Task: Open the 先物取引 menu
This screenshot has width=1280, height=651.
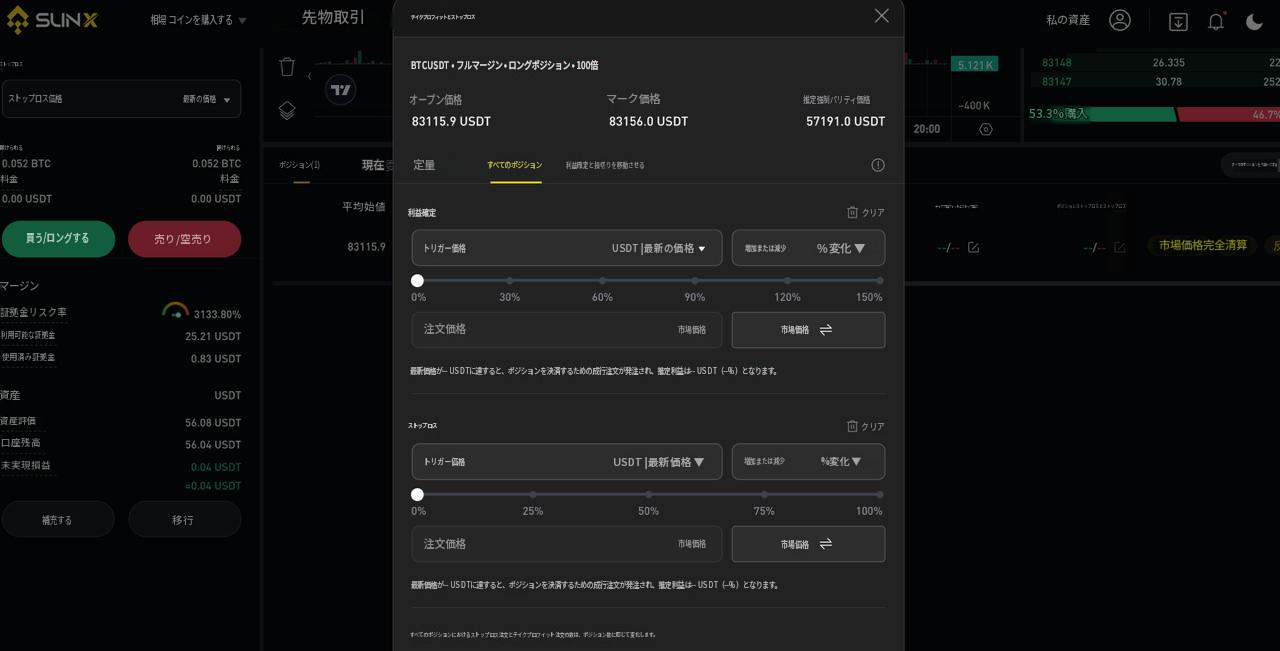Action: pyautogui.click(x=333, y=18)
